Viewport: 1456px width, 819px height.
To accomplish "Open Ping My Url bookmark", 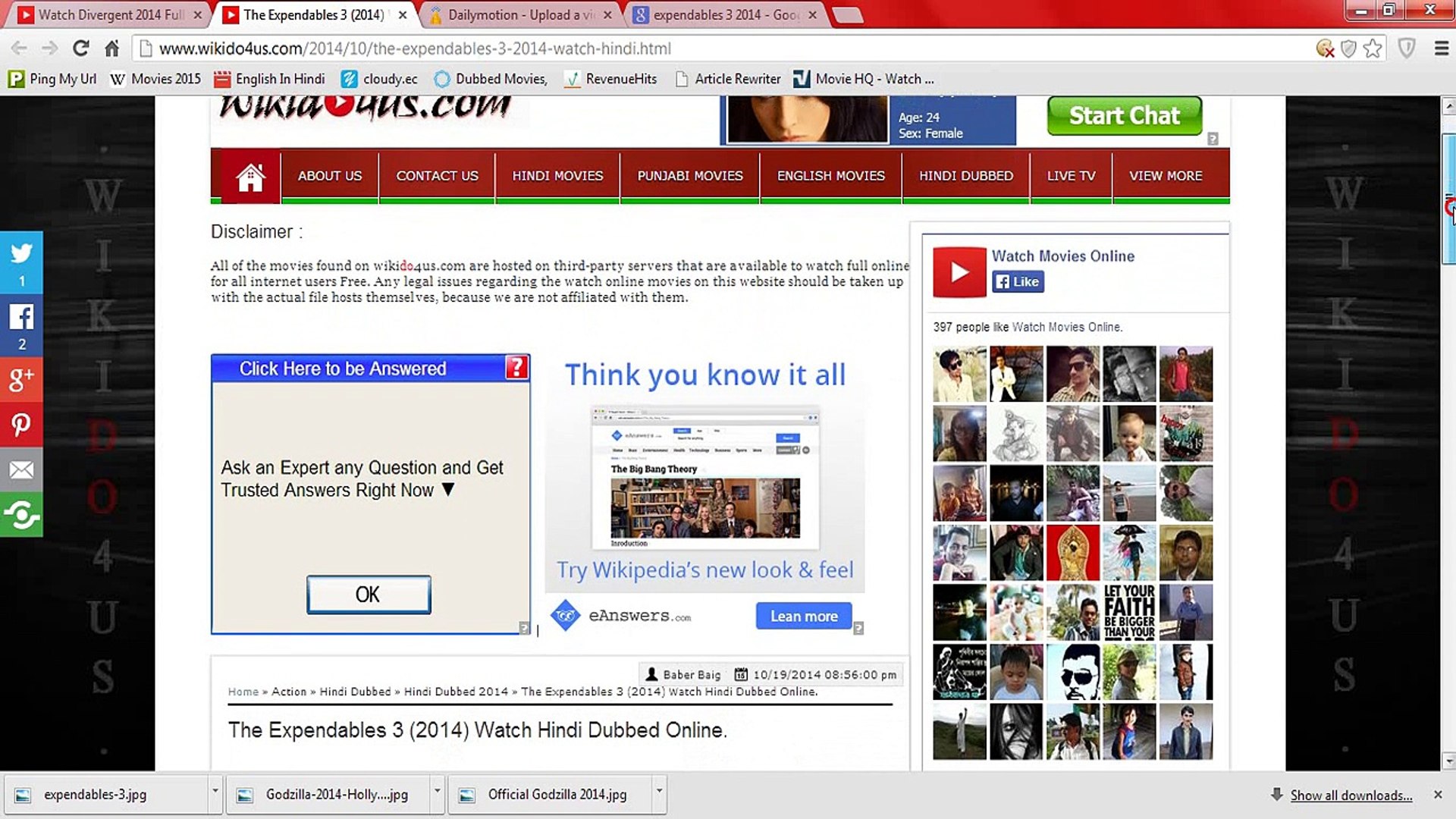I will tap(52, 79).
